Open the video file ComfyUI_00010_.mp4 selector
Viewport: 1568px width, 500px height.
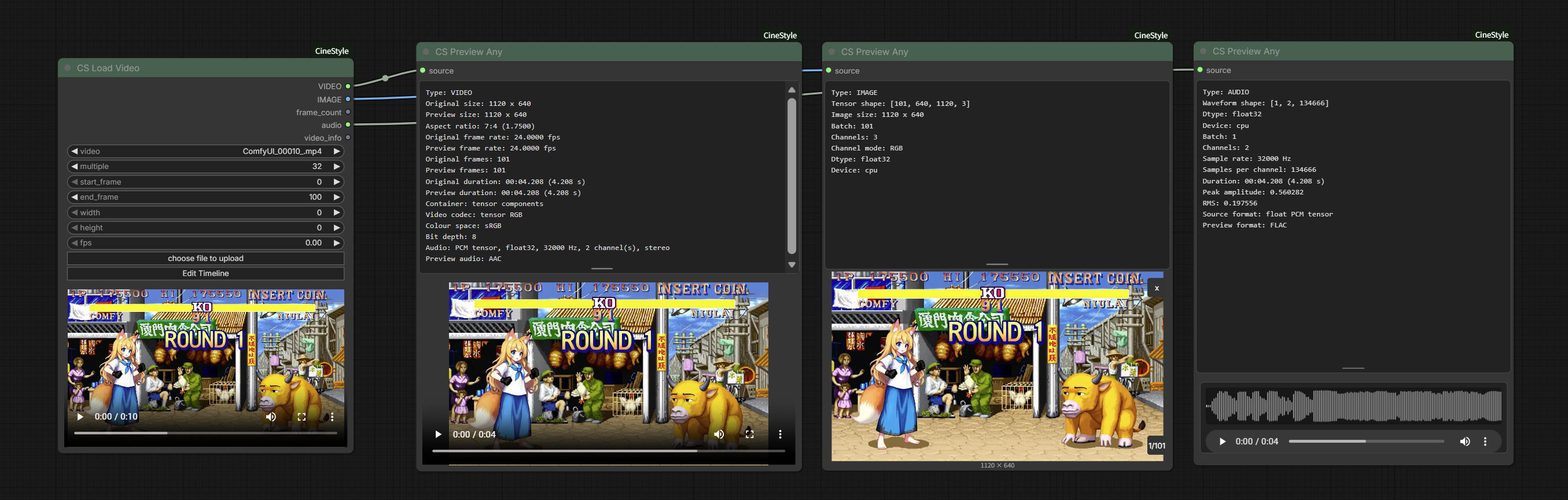[x=206, y=151]
